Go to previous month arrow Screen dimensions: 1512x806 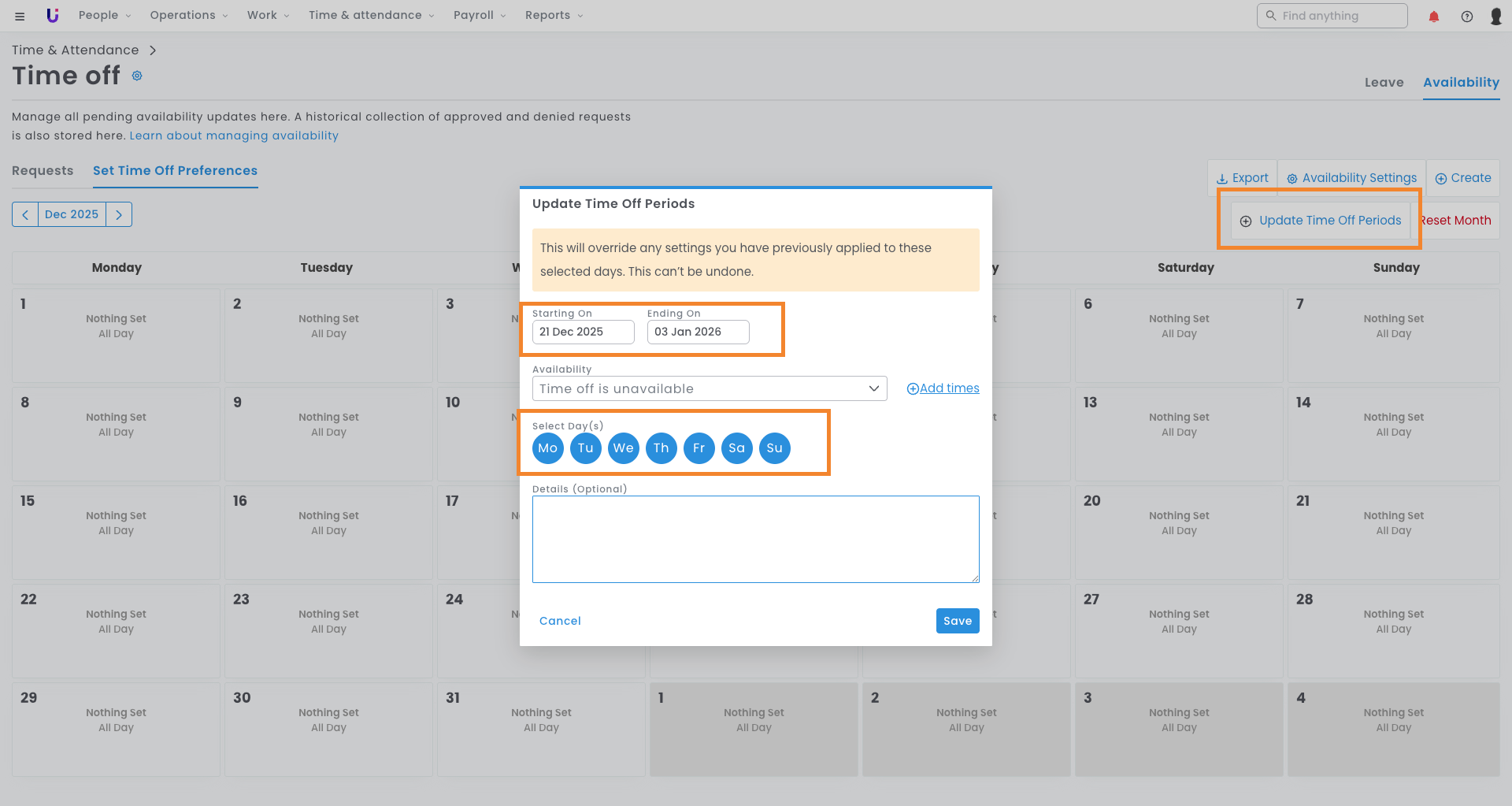click(25, 214)
